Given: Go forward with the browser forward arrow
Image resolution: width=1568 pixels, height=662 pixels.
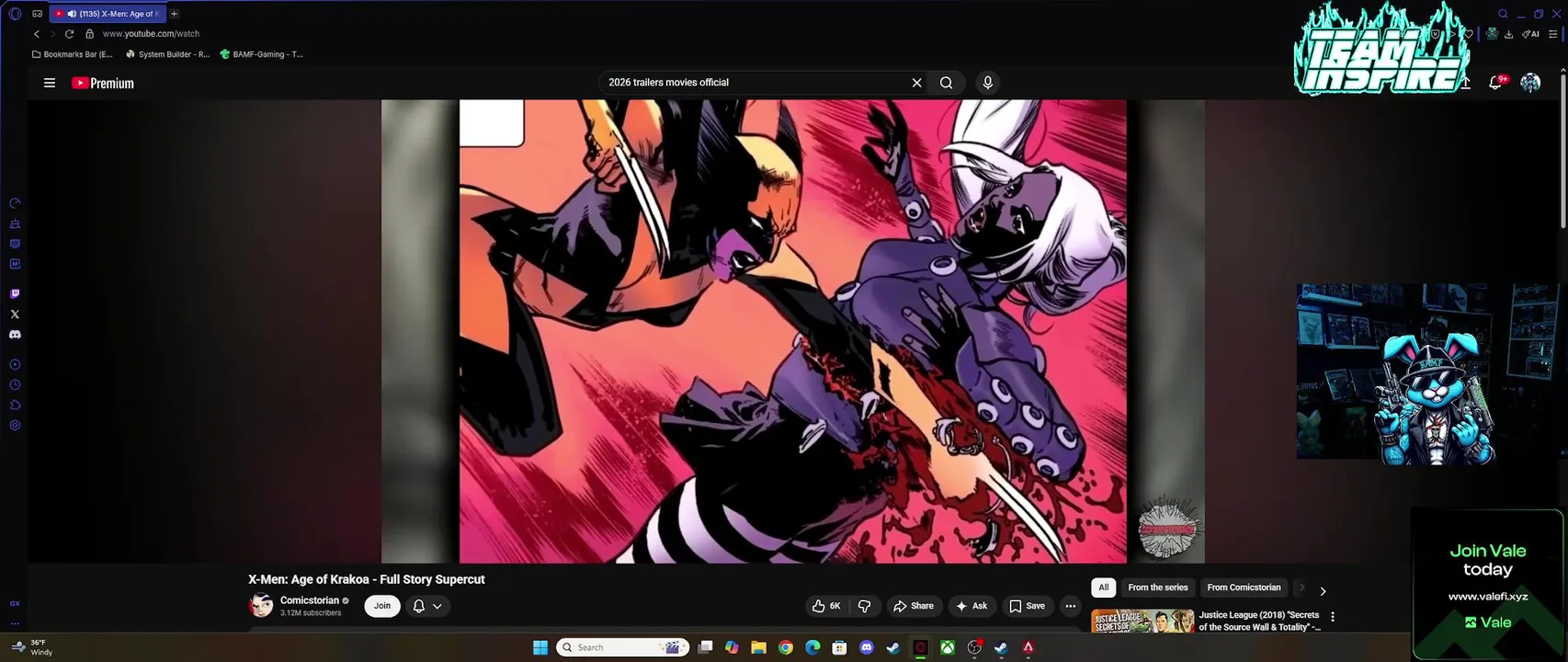Looking at the screenshot, I should click(52, 34).
